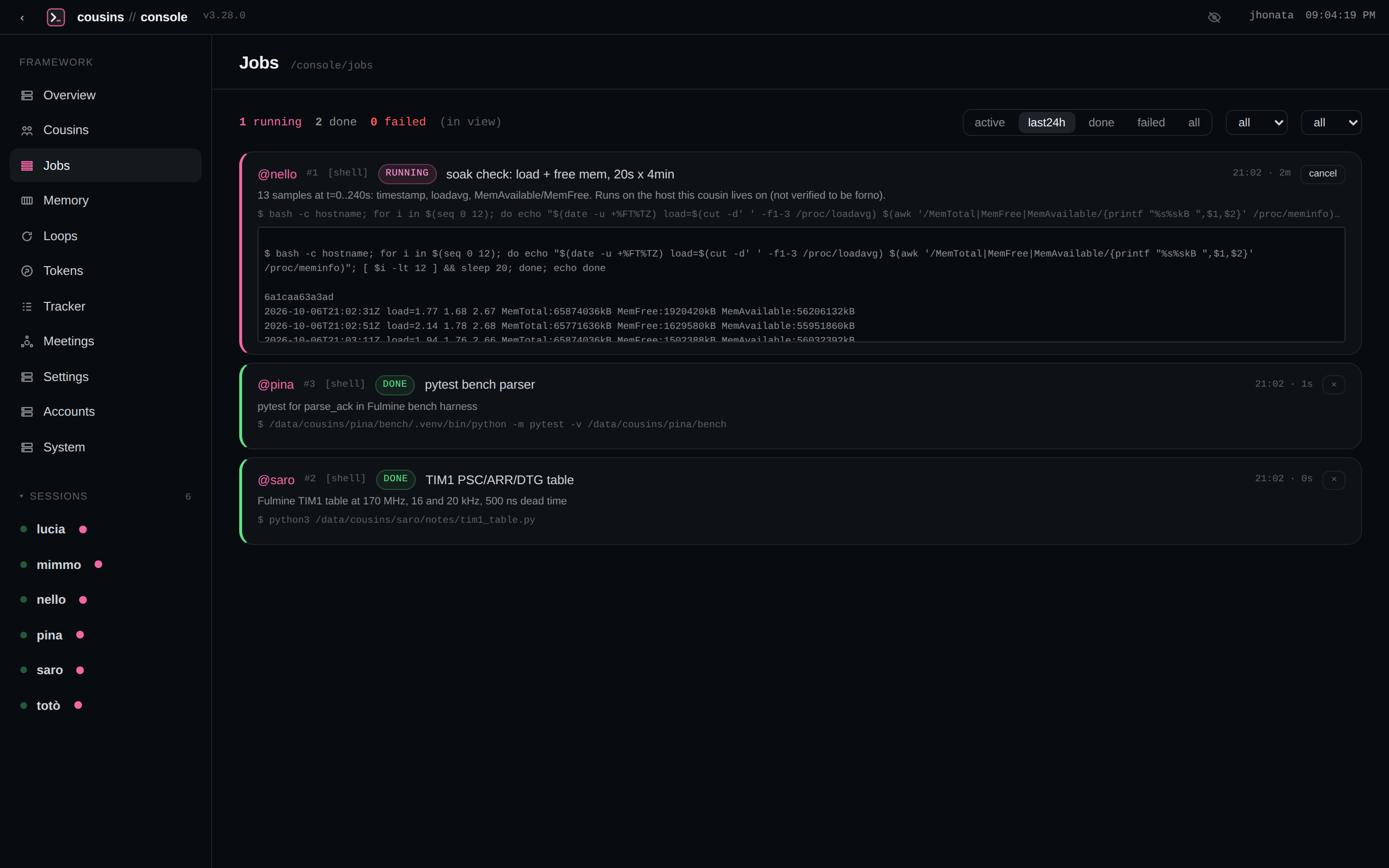Viewport: 1389px width, 868px height.
Task: Open the @saro cousin link
Action: [276, 480]
